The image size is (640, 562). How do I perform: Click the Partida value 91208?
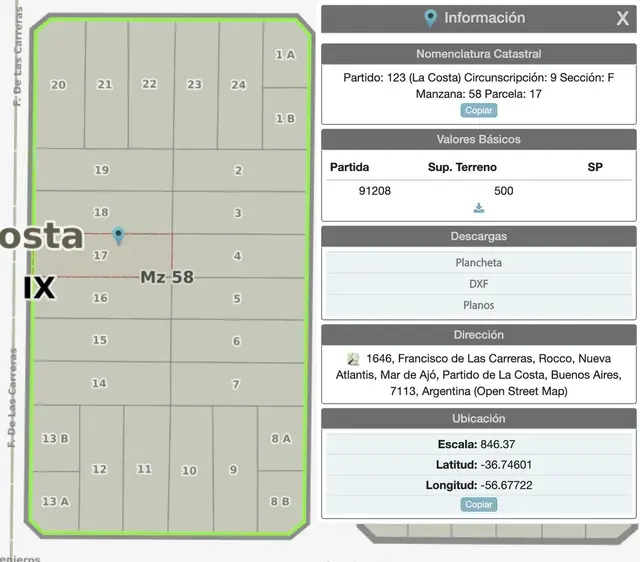click(375, 191)
